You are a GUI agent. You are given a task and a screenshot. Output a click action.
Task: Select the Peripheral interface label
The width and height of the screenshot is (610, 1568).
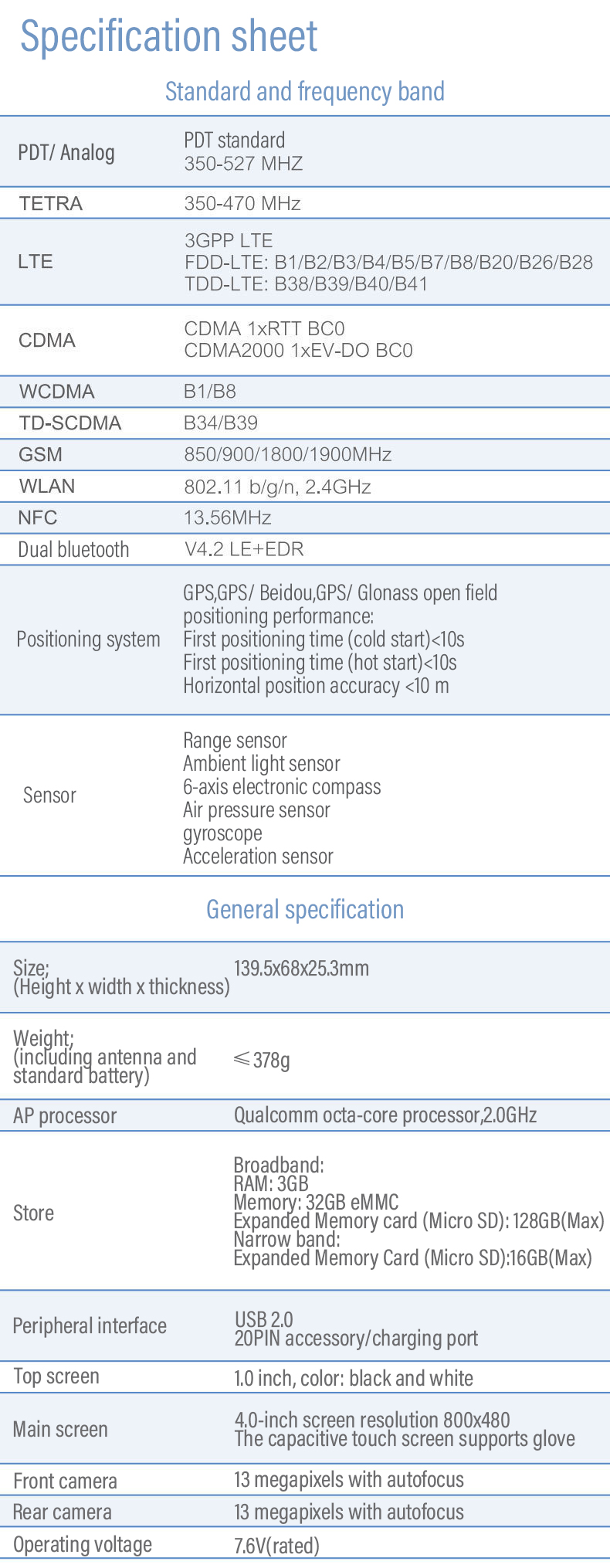pos(90,1326)
